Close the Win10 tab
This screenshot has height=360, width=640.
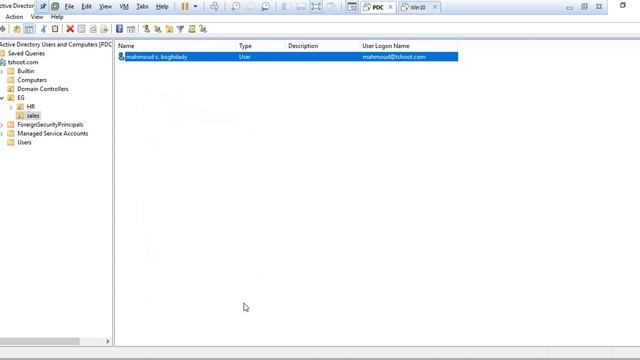pyautogui.click(x=435, y=7)
